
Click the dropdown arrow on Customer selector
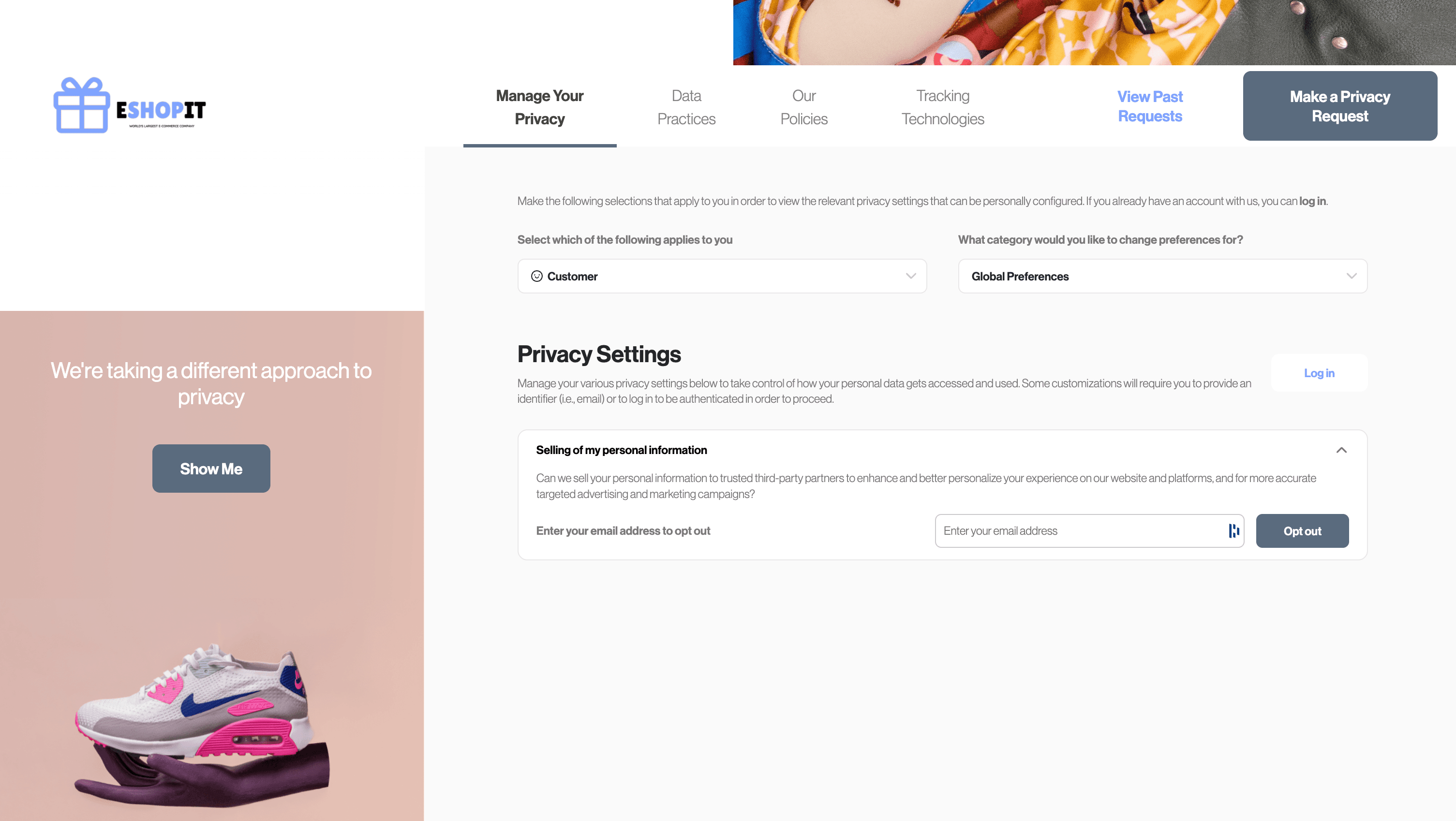click(x=910, y=276)
